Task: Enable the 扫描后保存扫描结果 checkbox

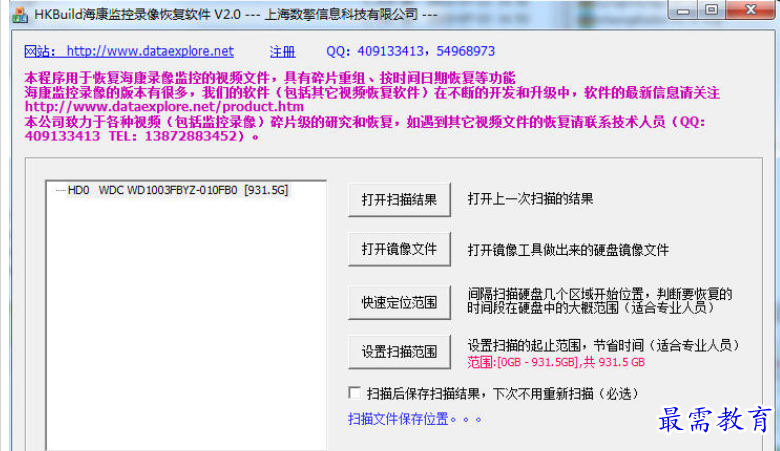Action: click(x=355, y=393)
